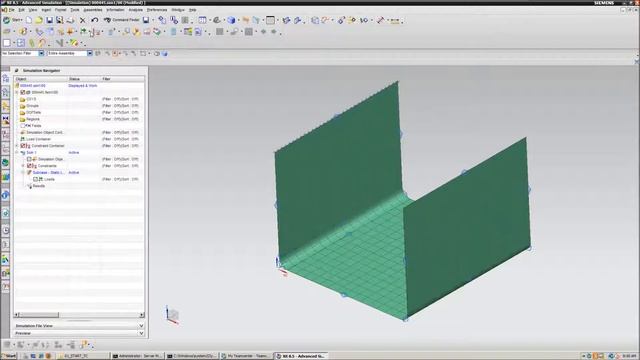
Task: Open the Start application menu button
Action: [12, 20]
